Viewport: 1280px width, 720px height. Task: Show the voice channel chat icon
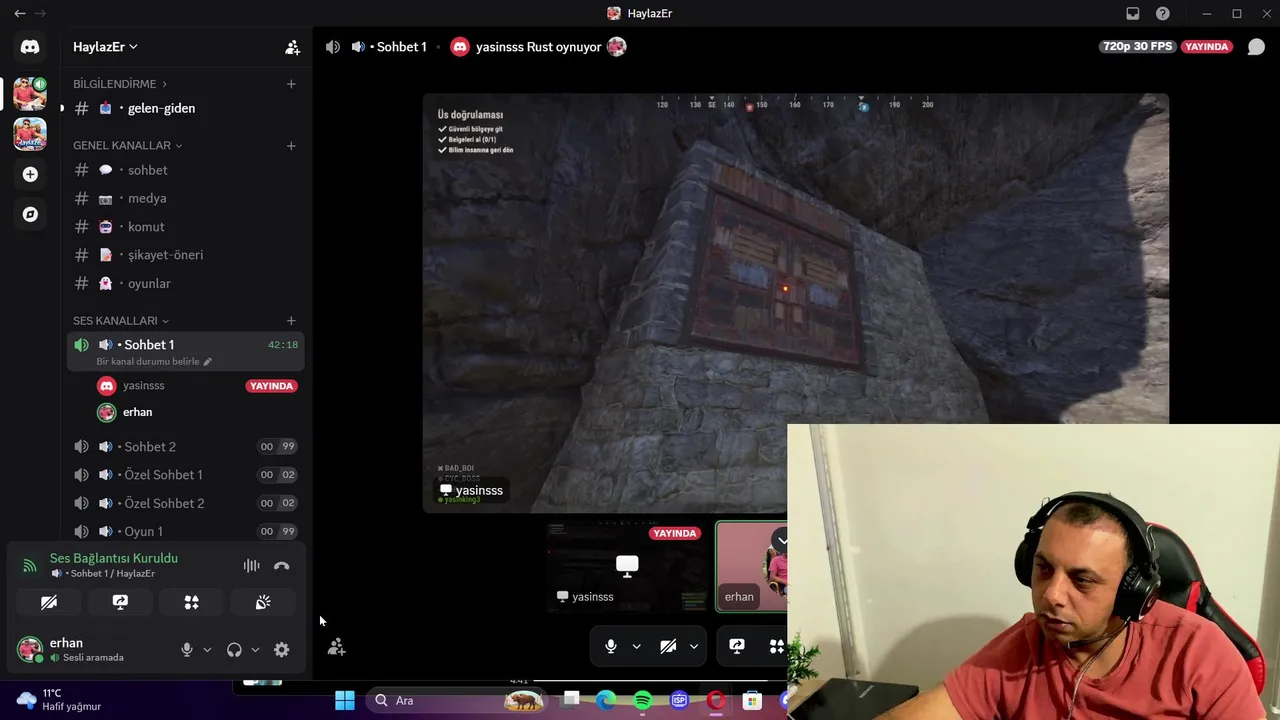pos(1256,47)
